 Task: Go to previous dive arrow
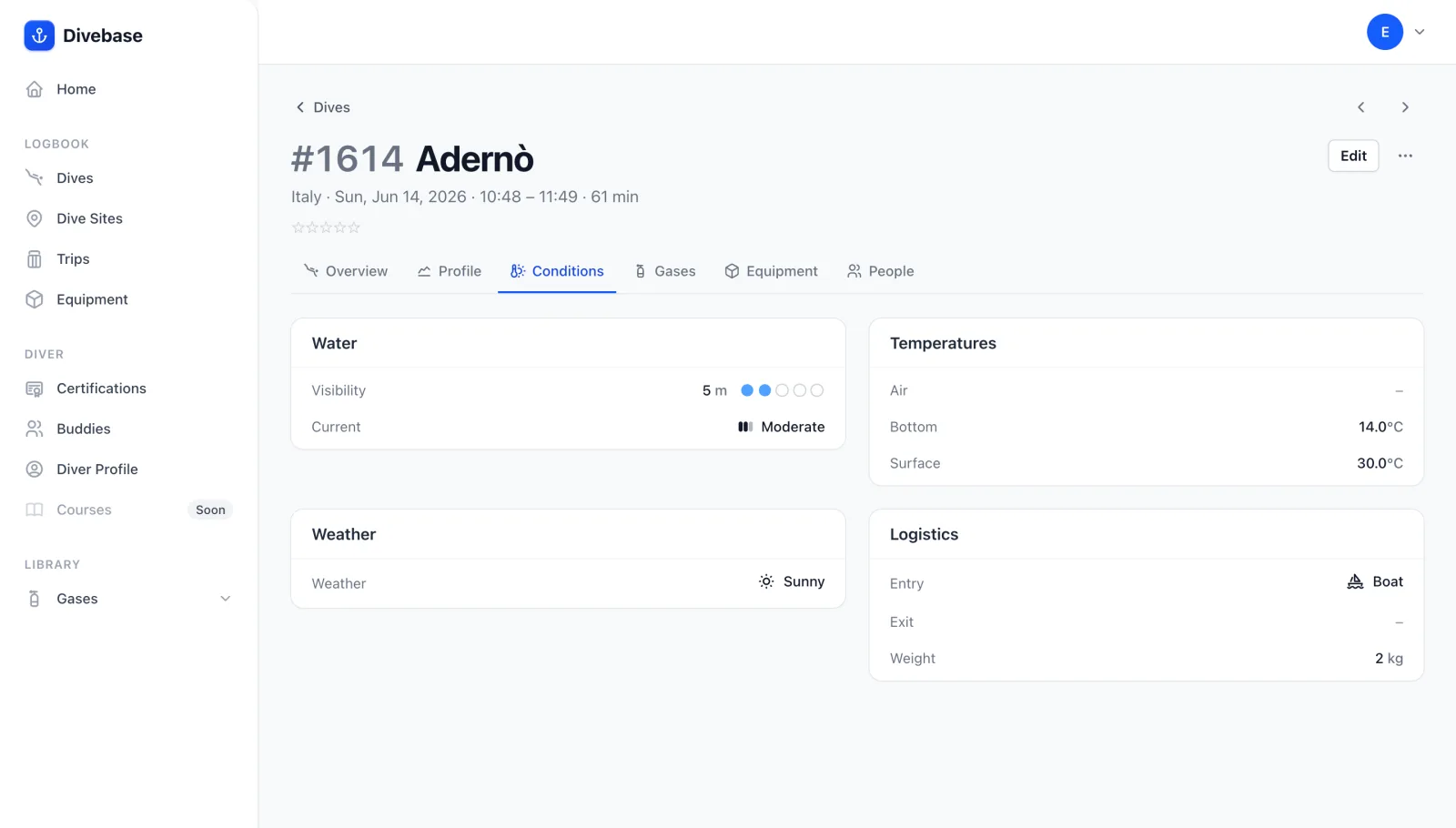1361,107
